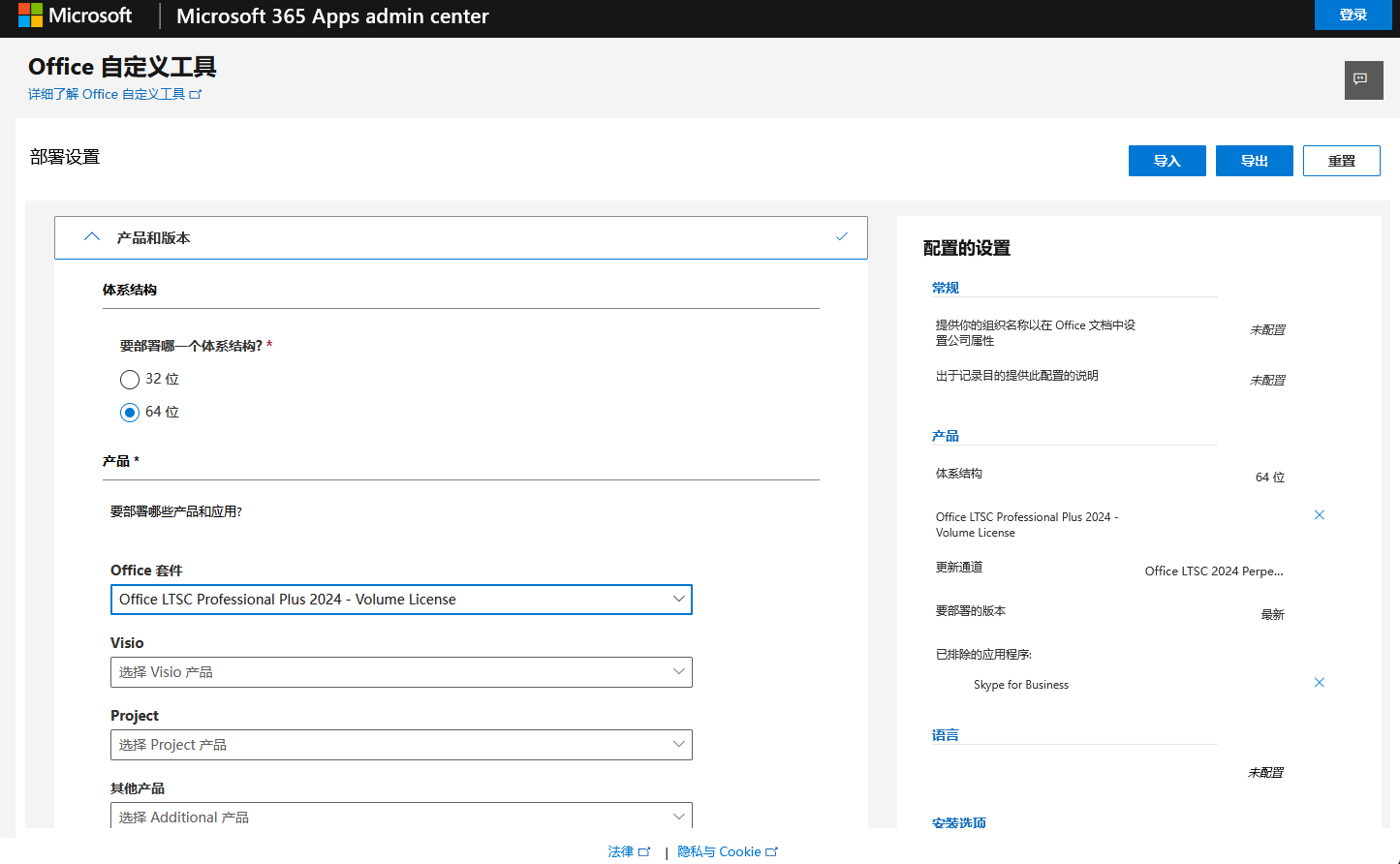Click the 产品和版本 section title

(153, 237)
